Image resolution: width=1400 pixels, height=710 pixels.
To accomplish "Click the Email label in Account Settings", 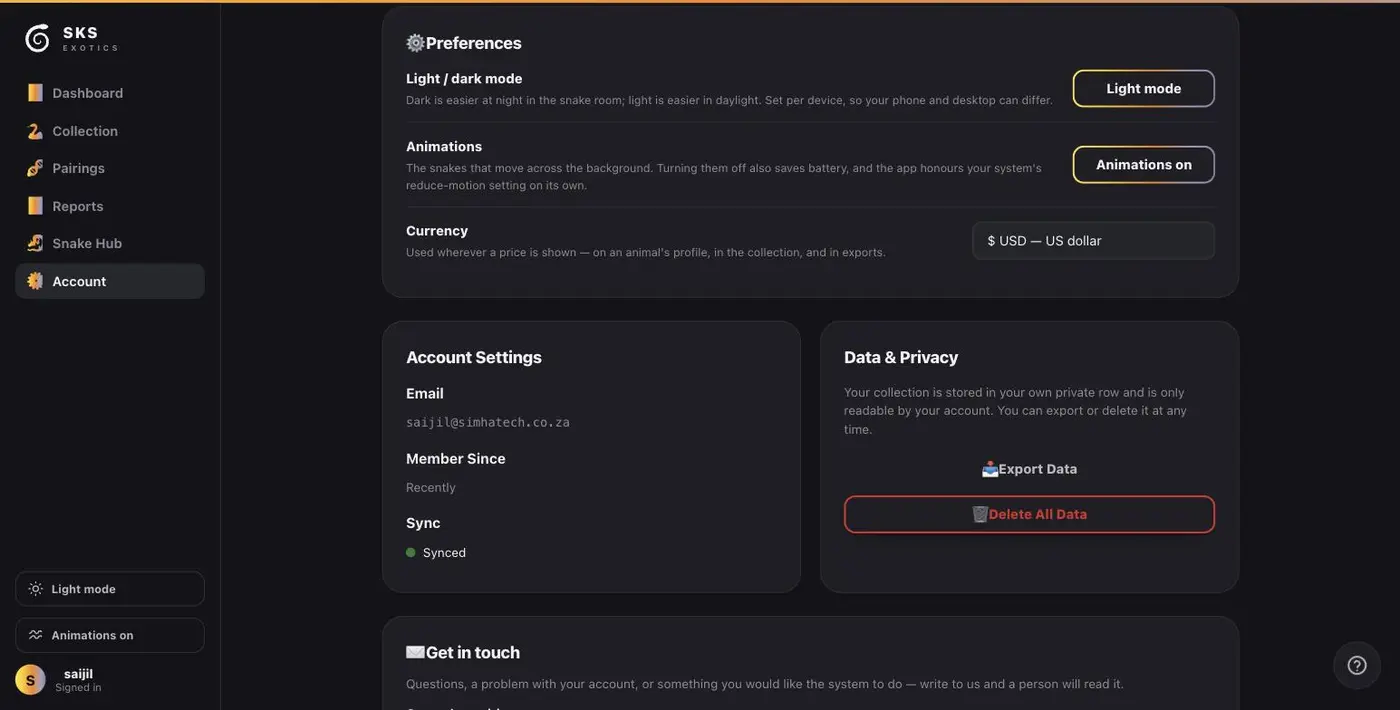I will coord(425,393).
